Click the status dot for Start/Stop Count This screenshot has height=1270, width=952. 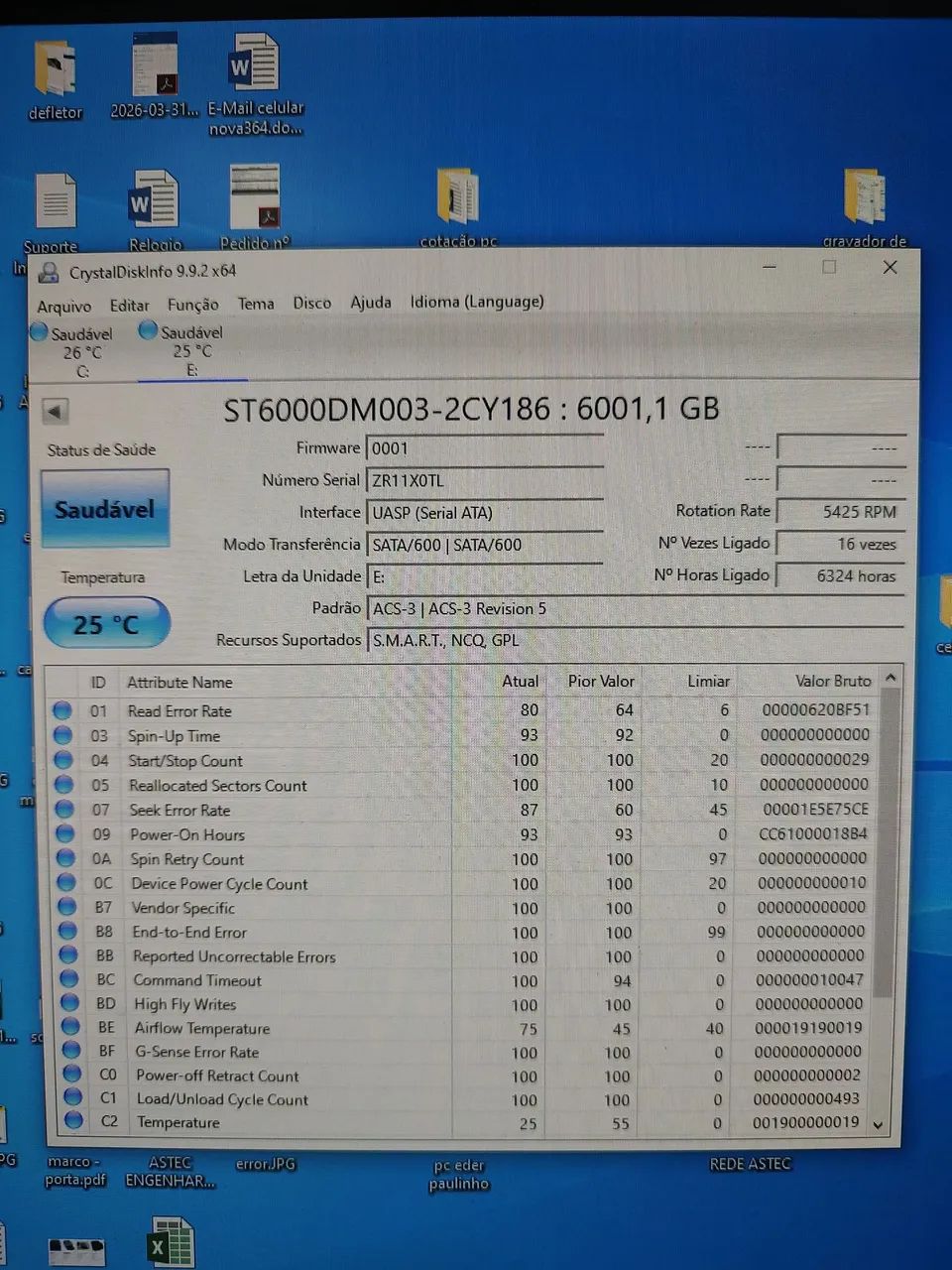tap(63, 760)
